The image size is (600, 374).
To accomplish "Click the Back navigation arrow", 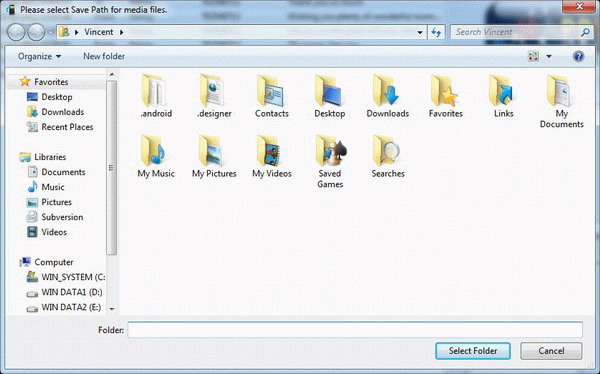I will click(x=16, y=33).
